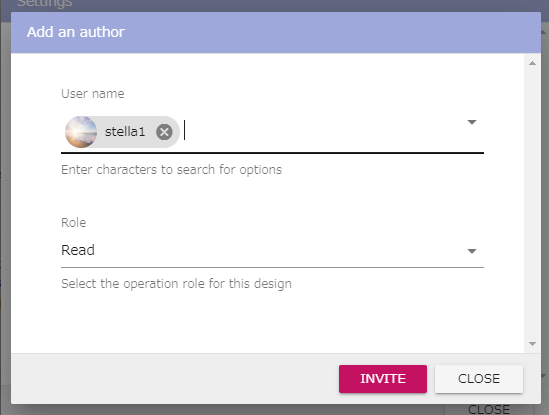Image resolution: width=549 pixels, height=415 pixels.
Task: Click the background page scroll-up arrow
Action: pos(543,32)
